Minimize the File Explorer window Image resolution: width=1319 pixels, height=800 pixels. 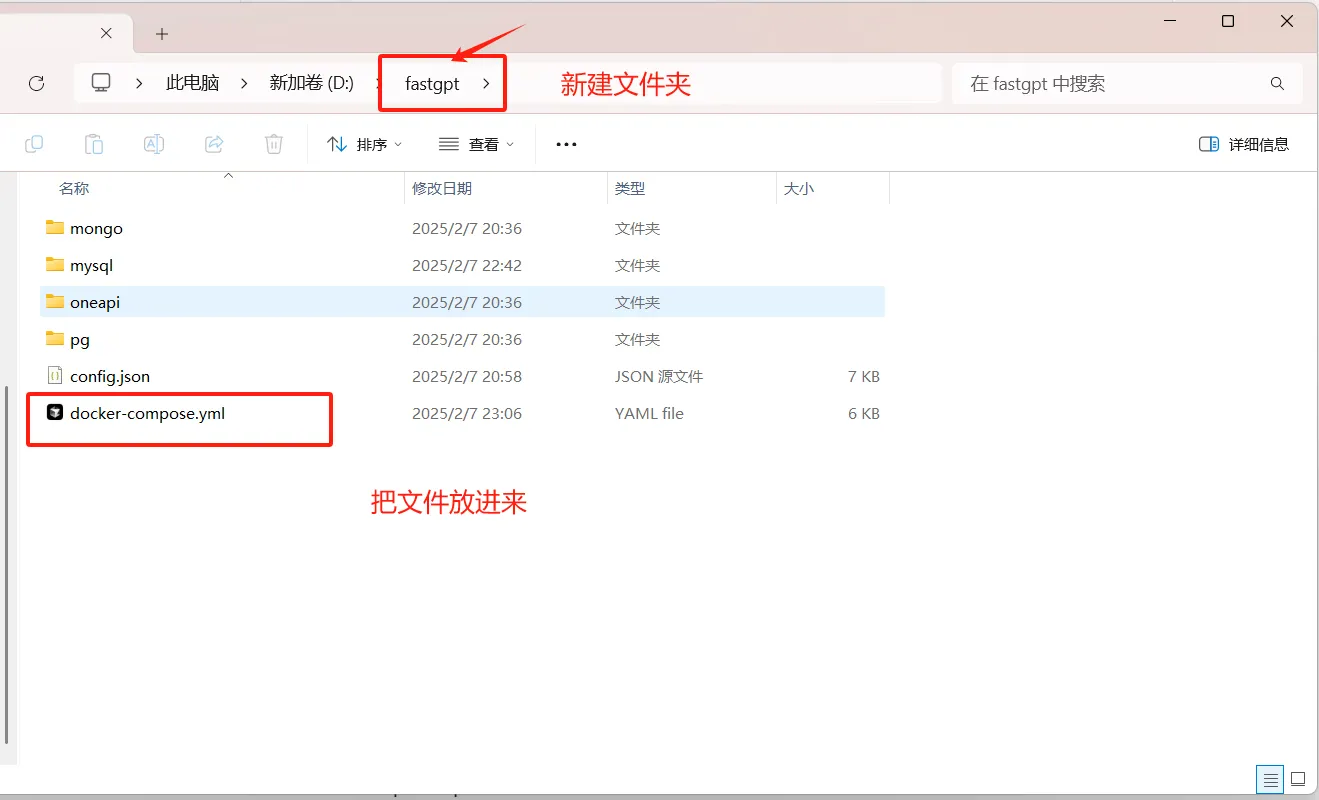click(x=1168, y=21)
